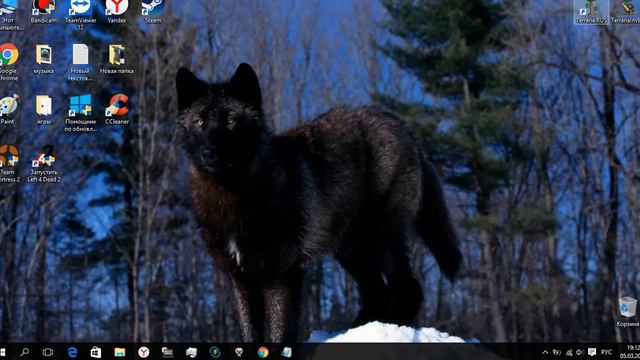Open the Action Center notifications icon
This screenshot has width=640, height=360.
(x=592, y=352)
